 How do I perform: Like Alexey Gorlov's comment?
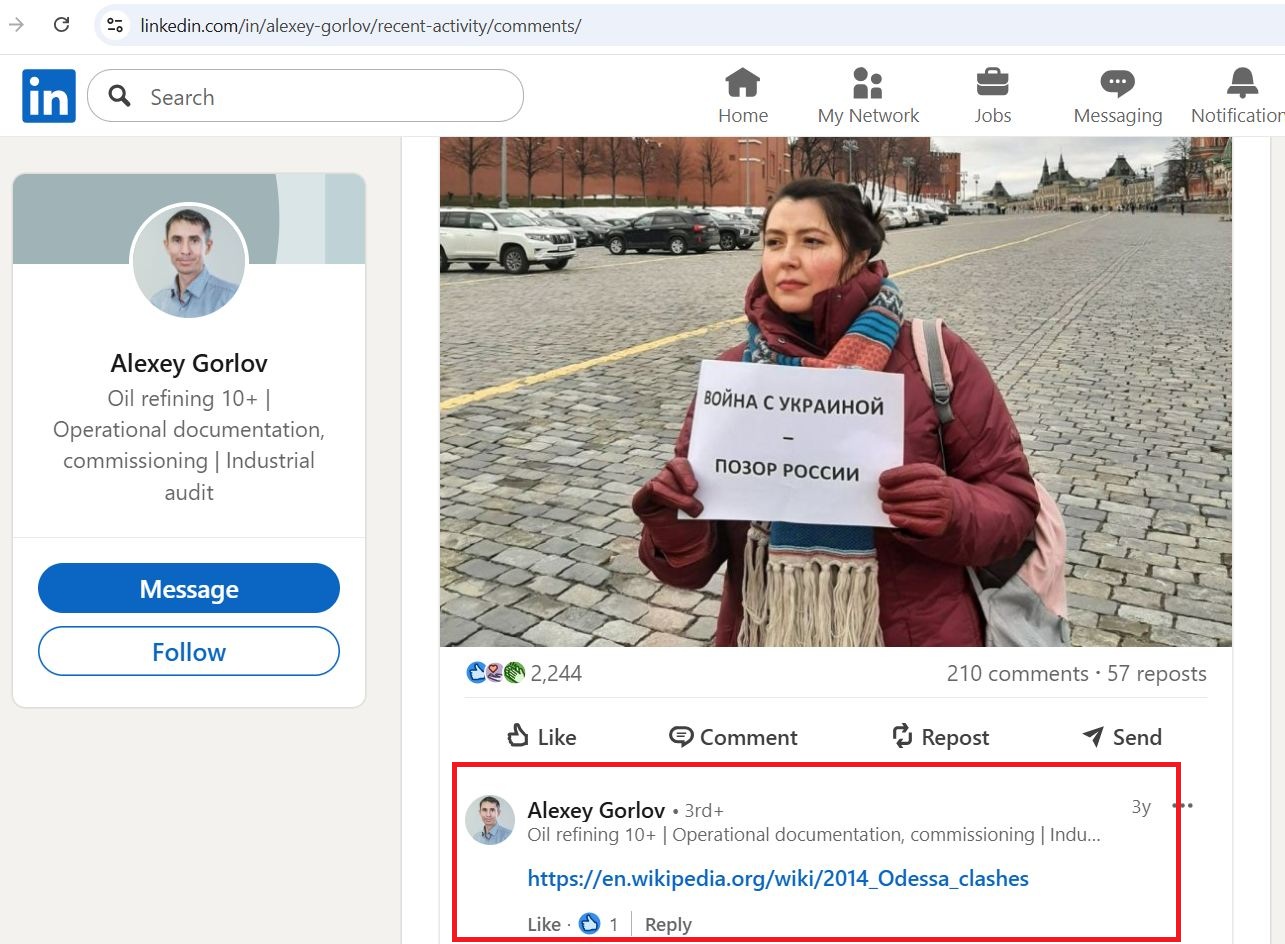tap(543, 924)
